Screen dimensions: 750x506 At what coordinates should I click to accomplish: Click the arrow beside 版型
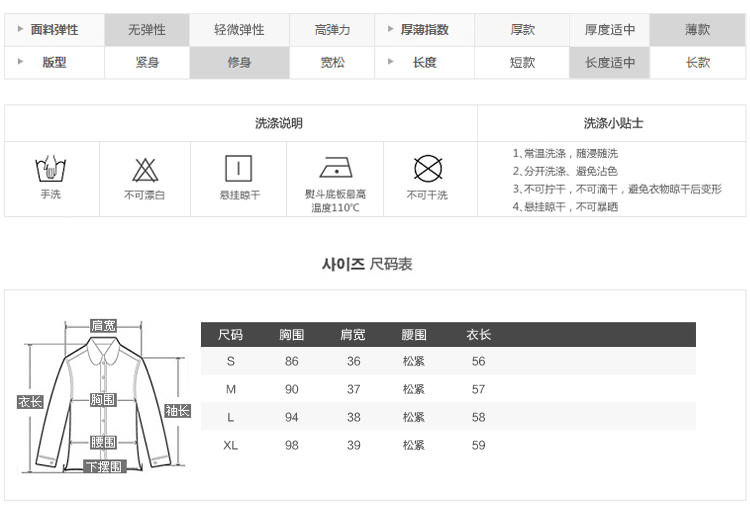(20, 62)
